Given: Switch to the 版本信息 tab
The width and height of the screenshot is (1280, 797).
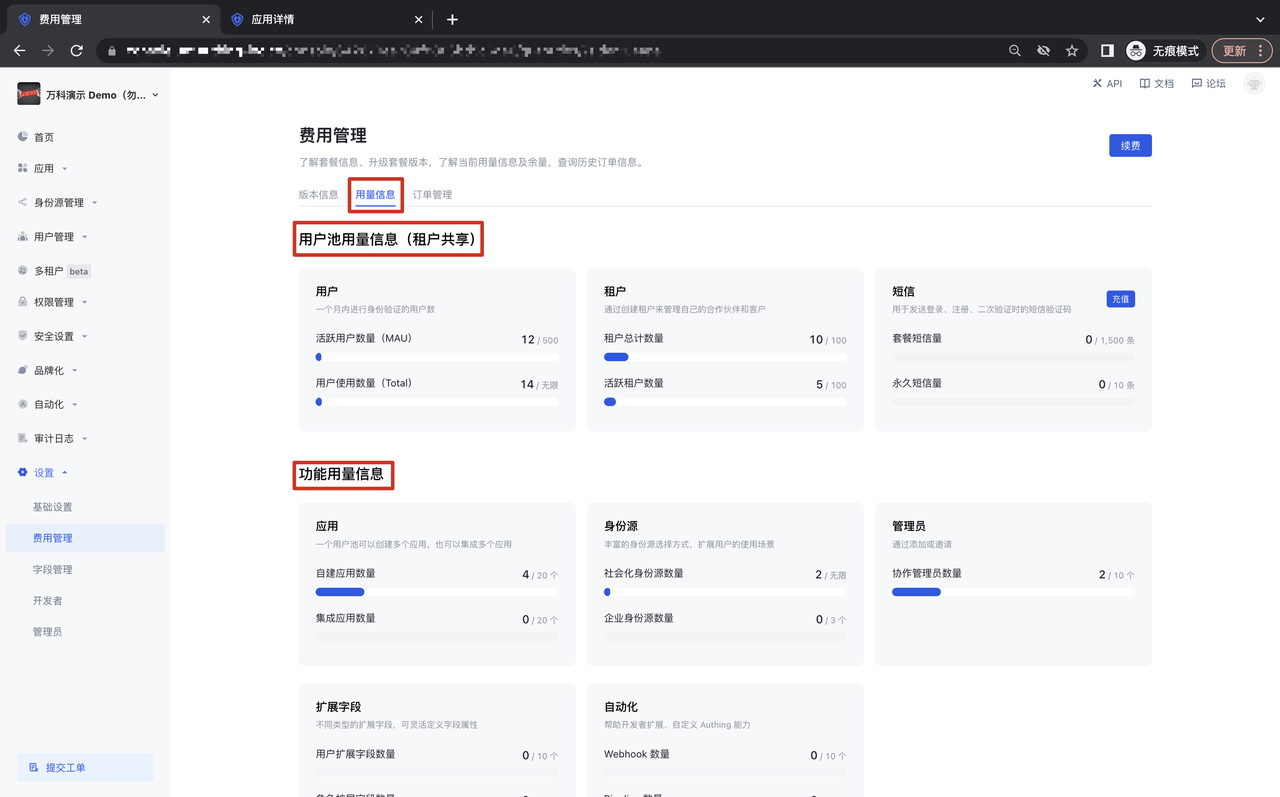Looking at the screenshot, I should click(x=318, y=195).
